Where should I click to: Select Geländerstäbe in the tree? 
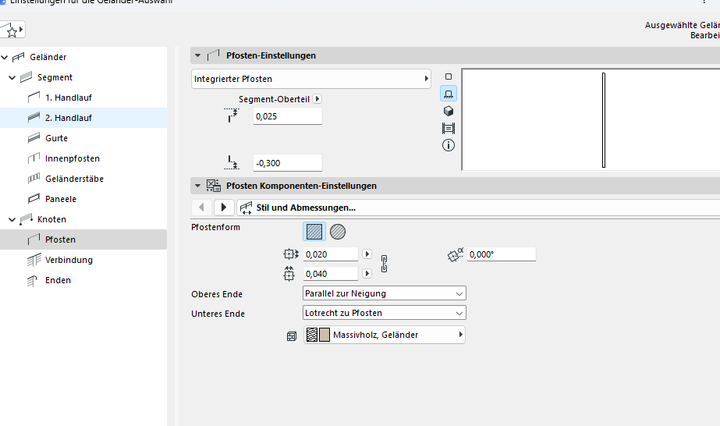74,179
